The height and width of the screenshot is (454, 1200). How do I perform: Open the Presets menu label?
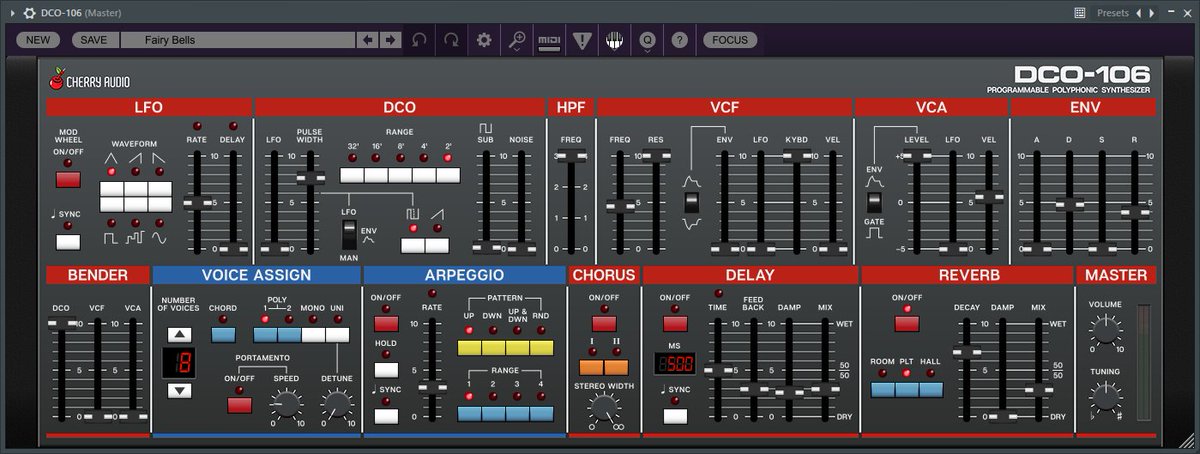point(1112,13)
